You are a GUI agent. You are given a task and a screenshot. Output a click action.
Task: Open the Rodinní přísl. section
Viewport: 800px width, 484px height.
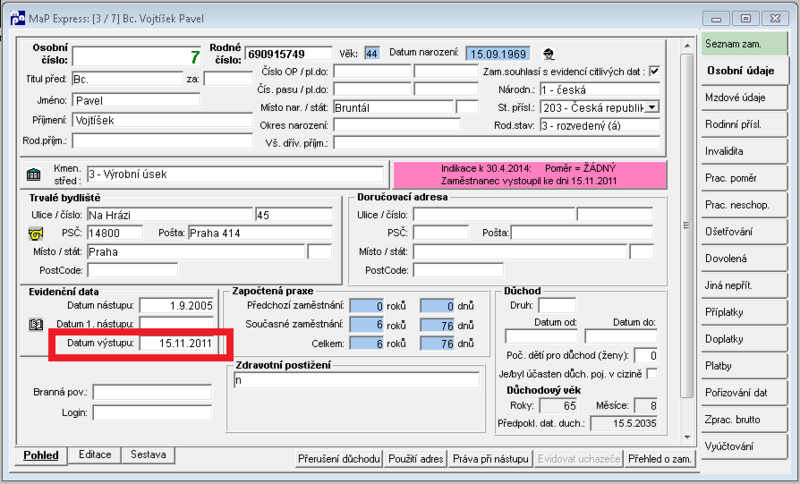[x=744, y=124]
